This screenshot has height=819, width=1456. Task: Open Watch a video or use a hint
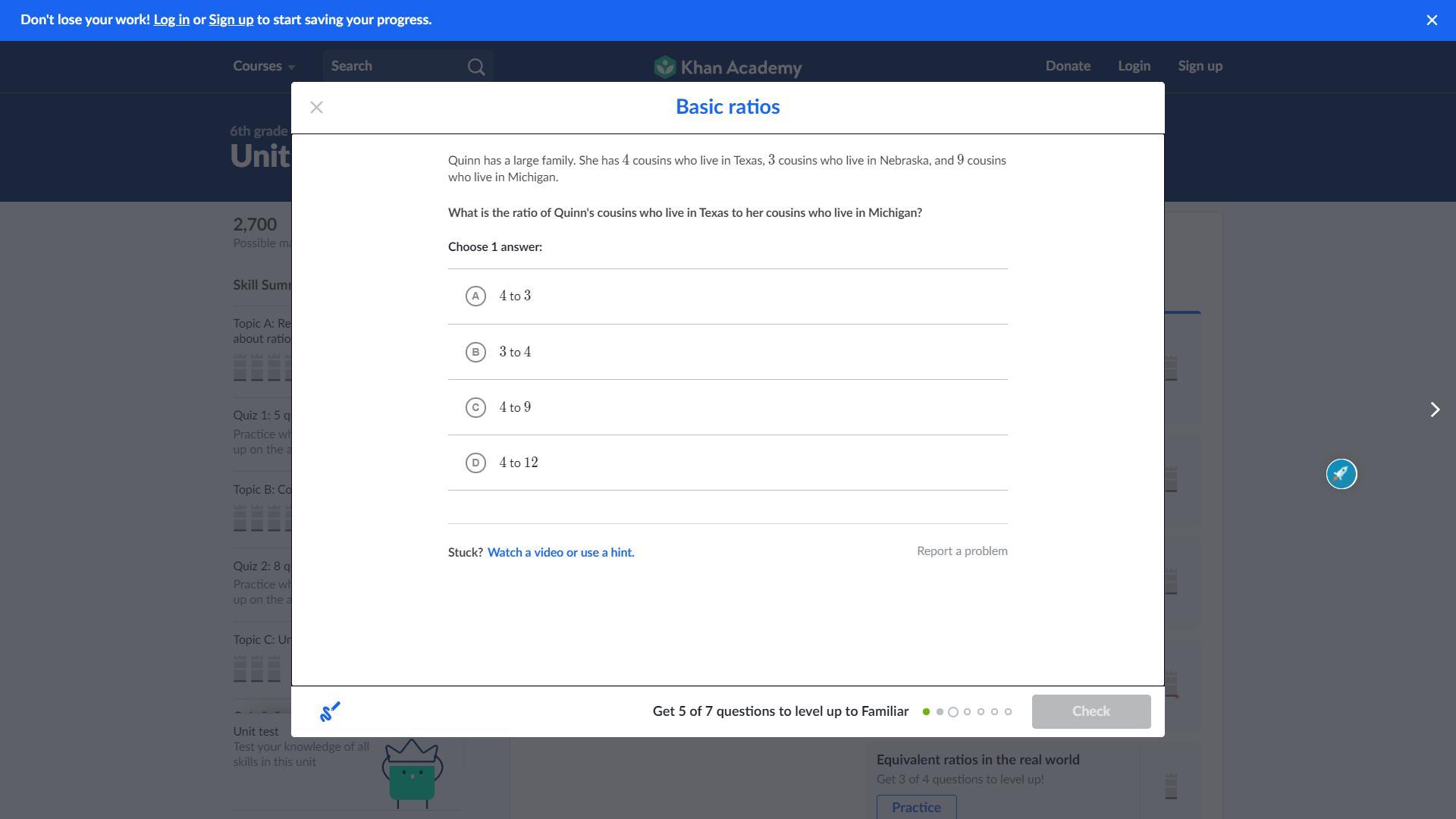coord(560,552)
